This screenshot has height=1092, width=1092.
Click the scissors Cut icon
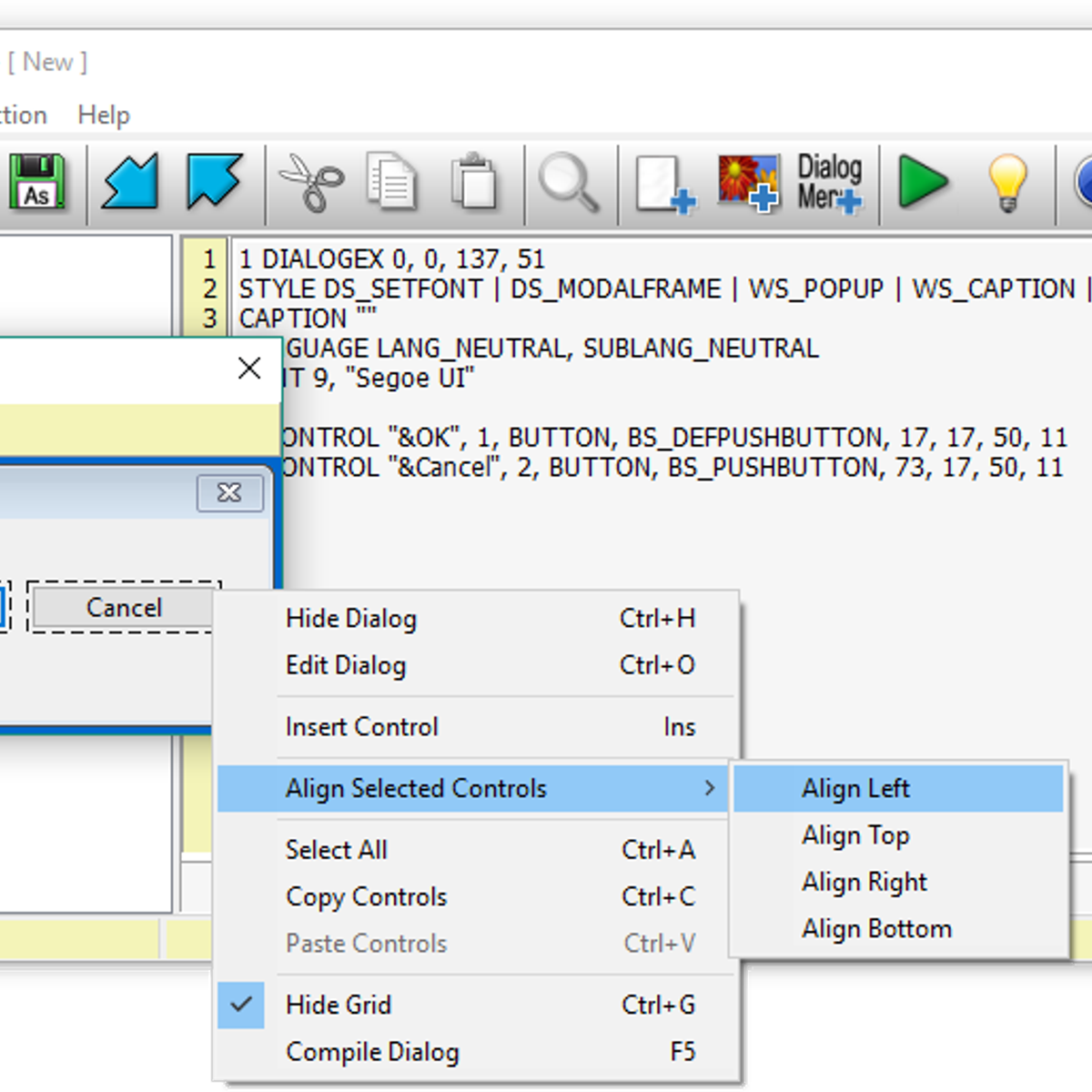coord(310,183)
